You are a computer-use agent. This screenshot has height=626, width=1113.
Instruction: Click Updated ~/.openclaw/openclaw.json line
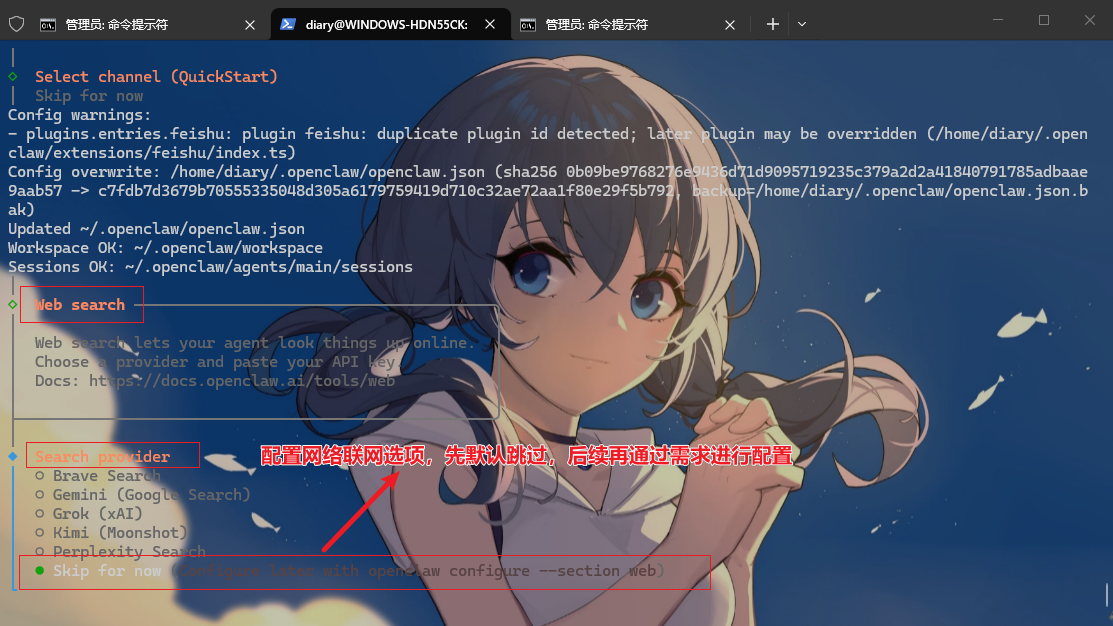point(156,229)
